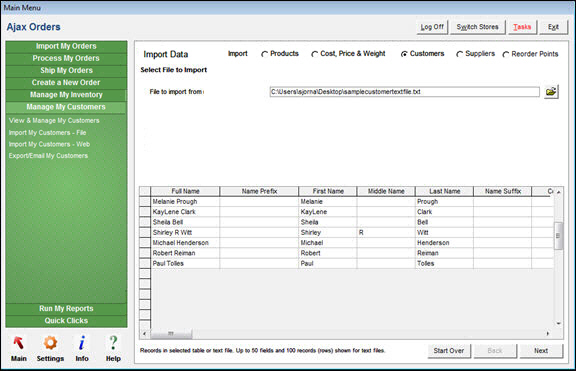Click the grid's scroll up arrow

pos(558,192)
